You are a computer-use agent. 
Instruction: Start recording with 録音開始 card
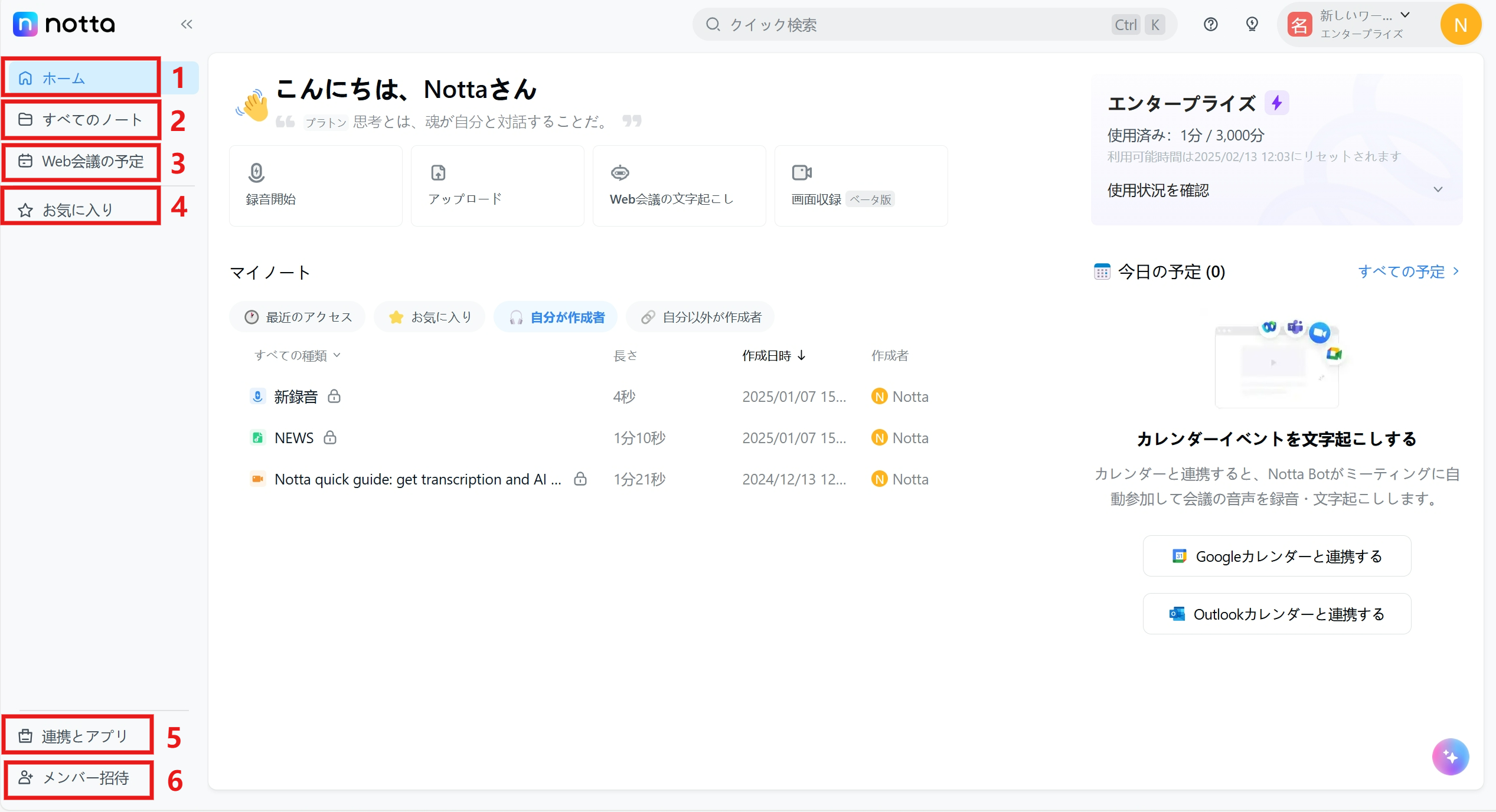click(315, 186)
